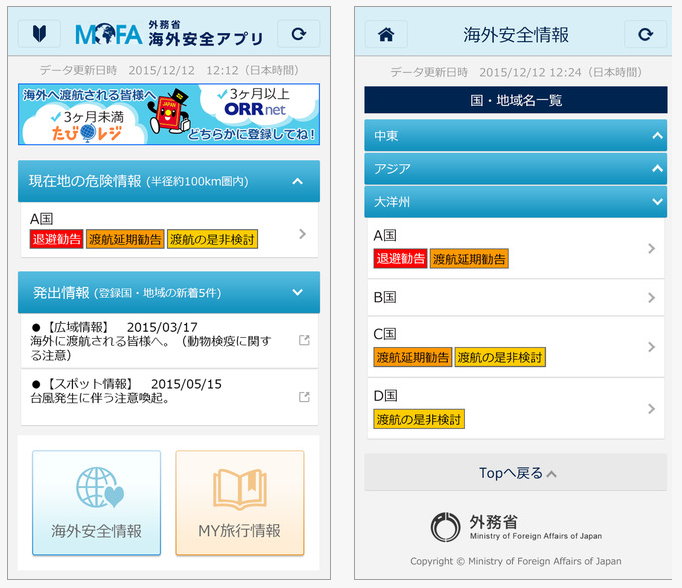The image size is (682, 588).
Task: Refresh the 海外安全情報 country list screen
Action: click(645, 35)
